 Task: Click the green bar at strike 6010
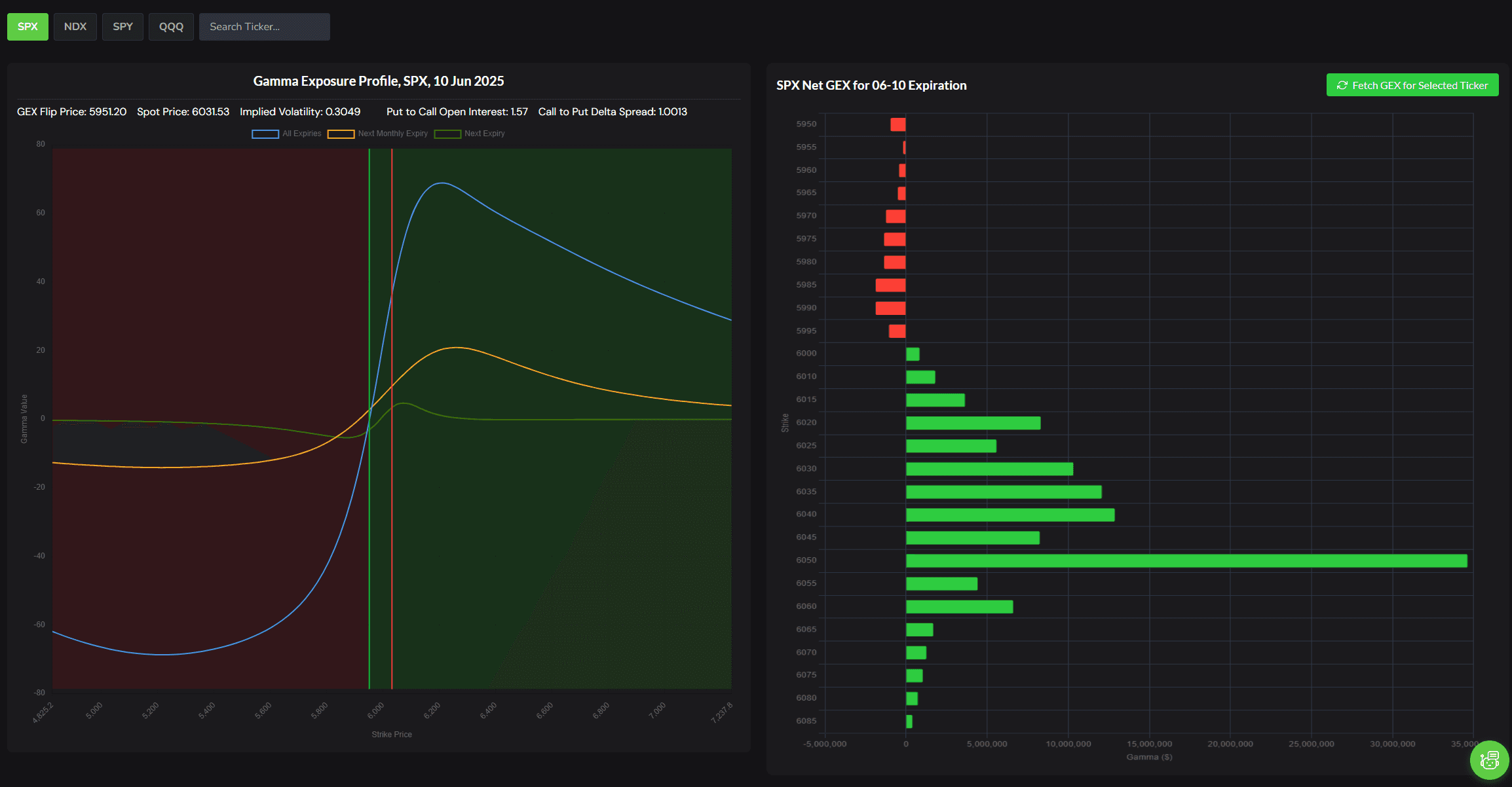tap(920, 377)
